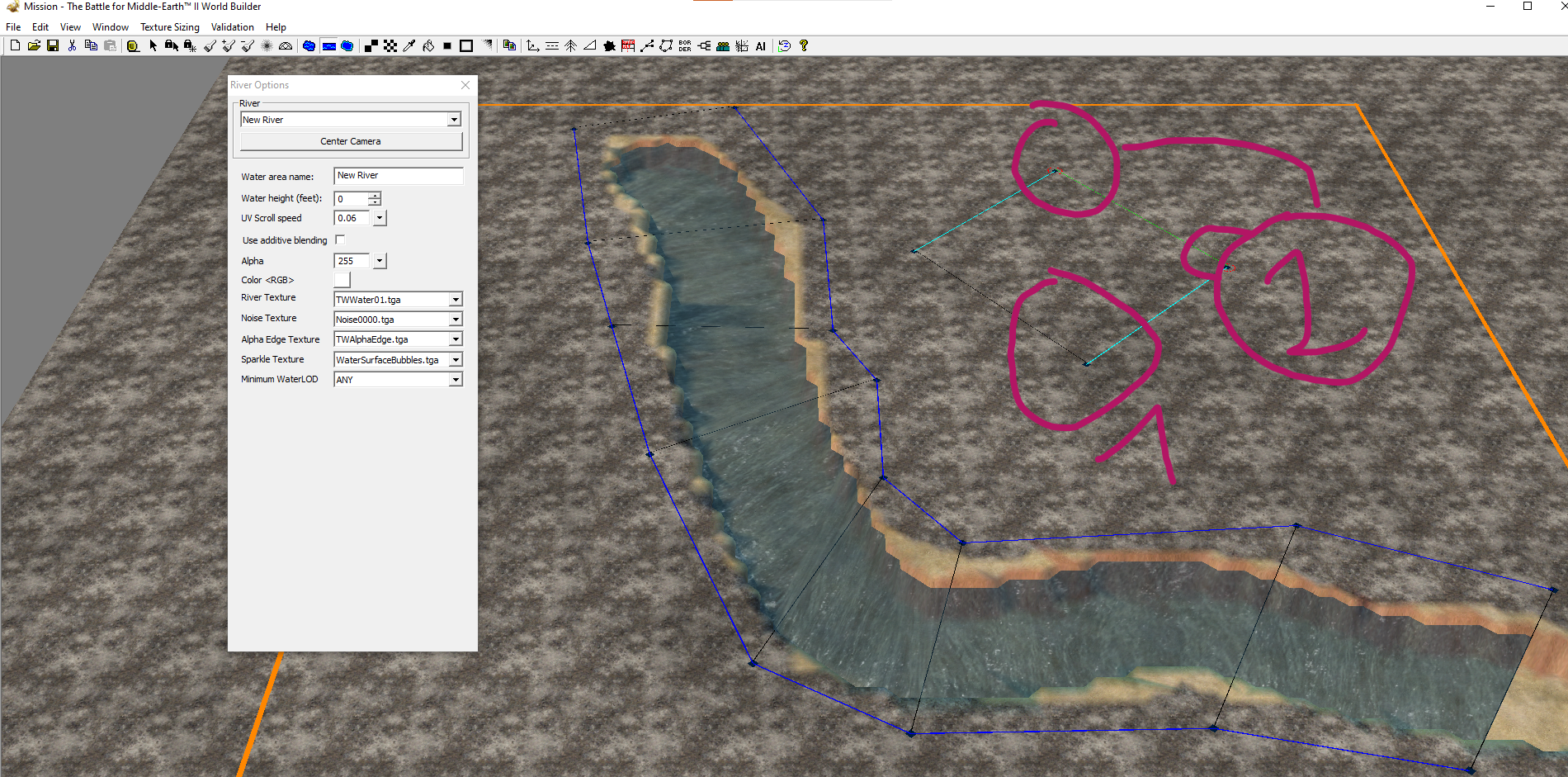Select the paint bucket flood fill tool
The height and width of the screenshot is (777, 1568).
(x=428, y=45)
